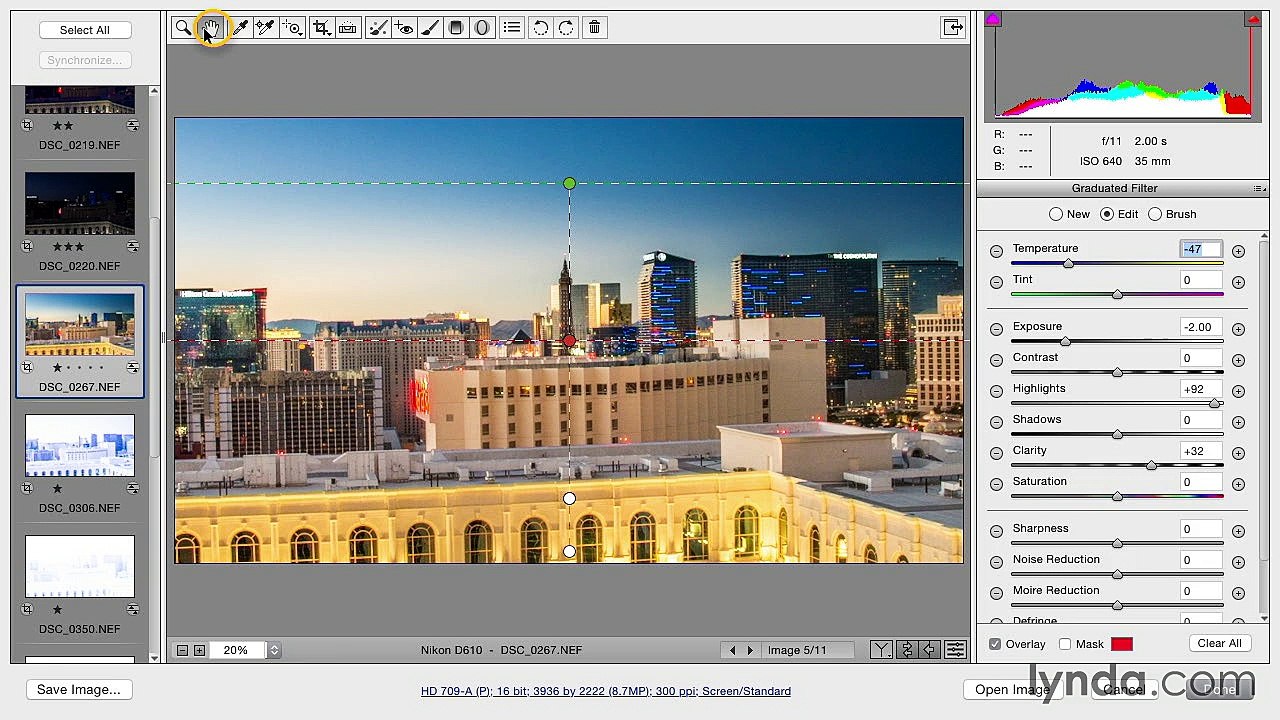Click the red gradient end handle
The height and width of the screenshot is (720, 1280).
tap(569, 342)
